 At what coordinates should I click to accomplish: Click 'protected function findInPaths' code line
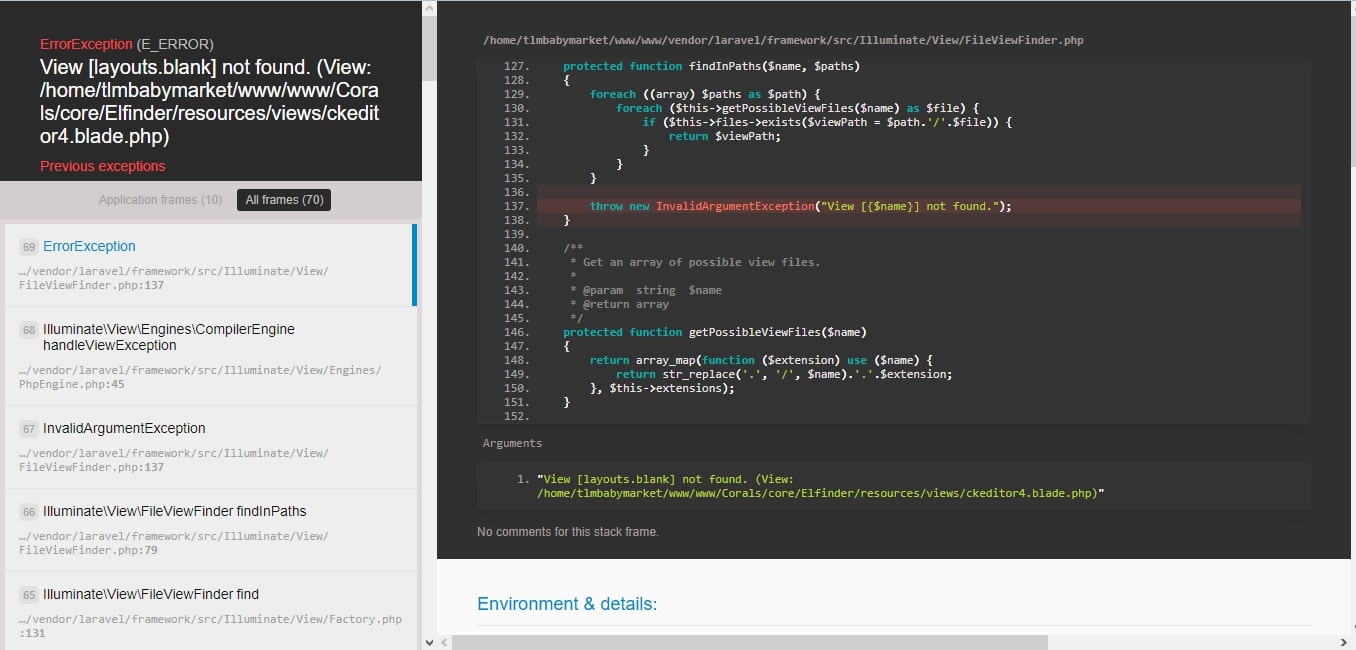[x=711, y=66]
